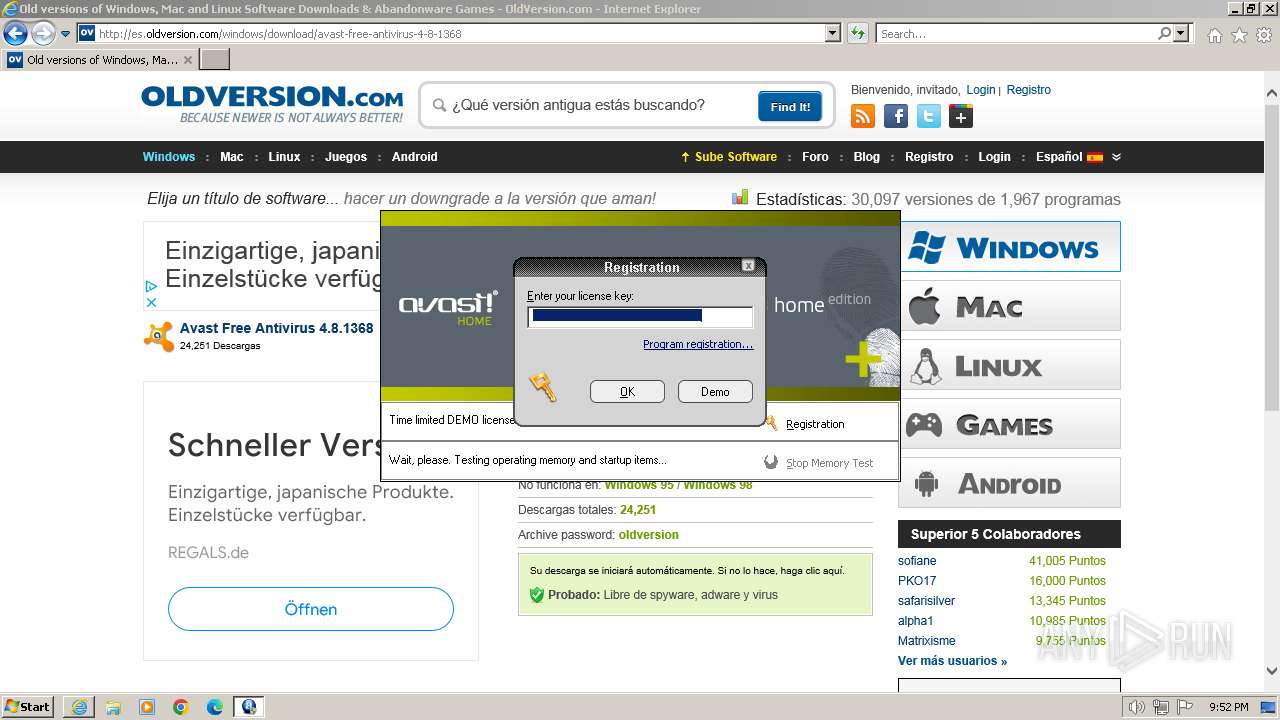This screenshot has height=720, width=1280.
Task: Select Android in the navigation bar
Action: pyautogui.click(x=415, y=157)
